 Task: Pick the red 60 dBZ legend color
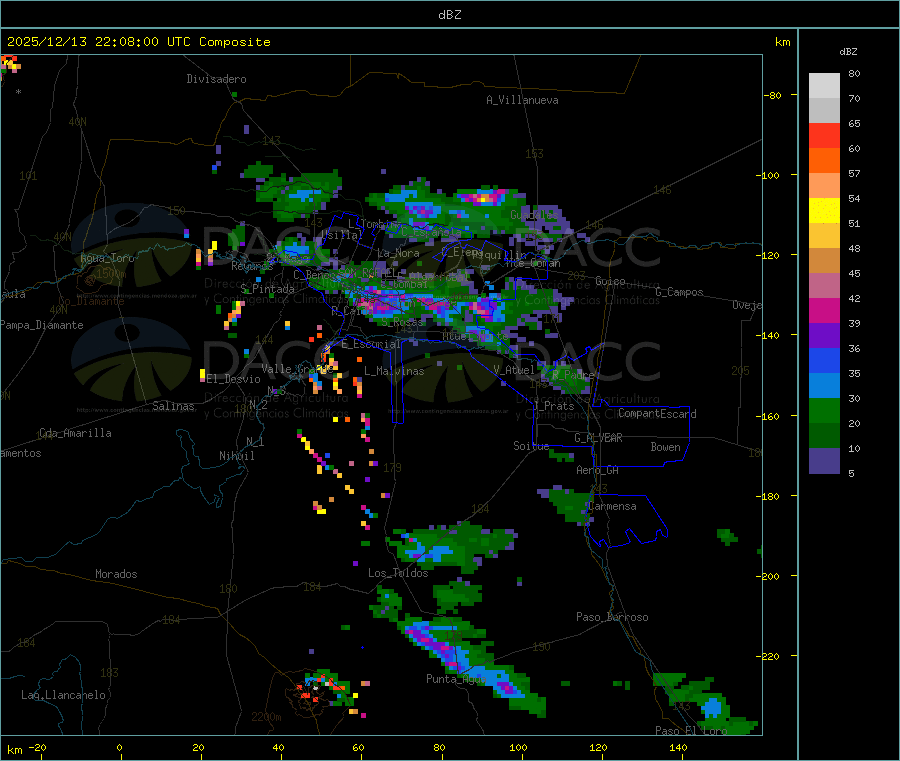click(824, 135)
